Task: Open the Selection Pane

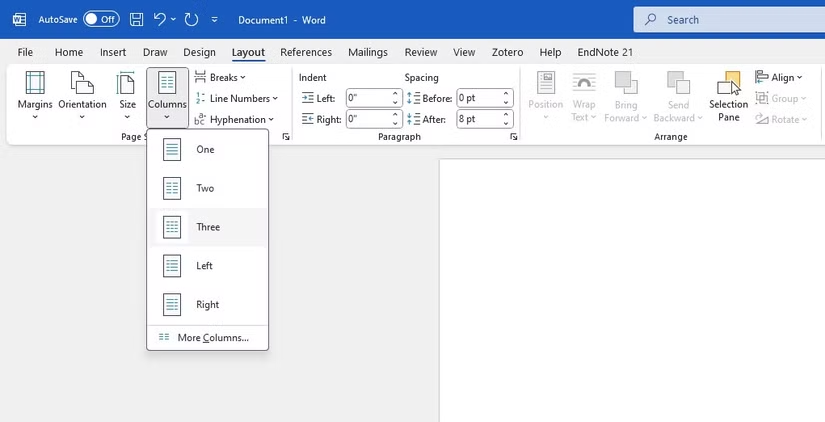Action: (729, 96)
